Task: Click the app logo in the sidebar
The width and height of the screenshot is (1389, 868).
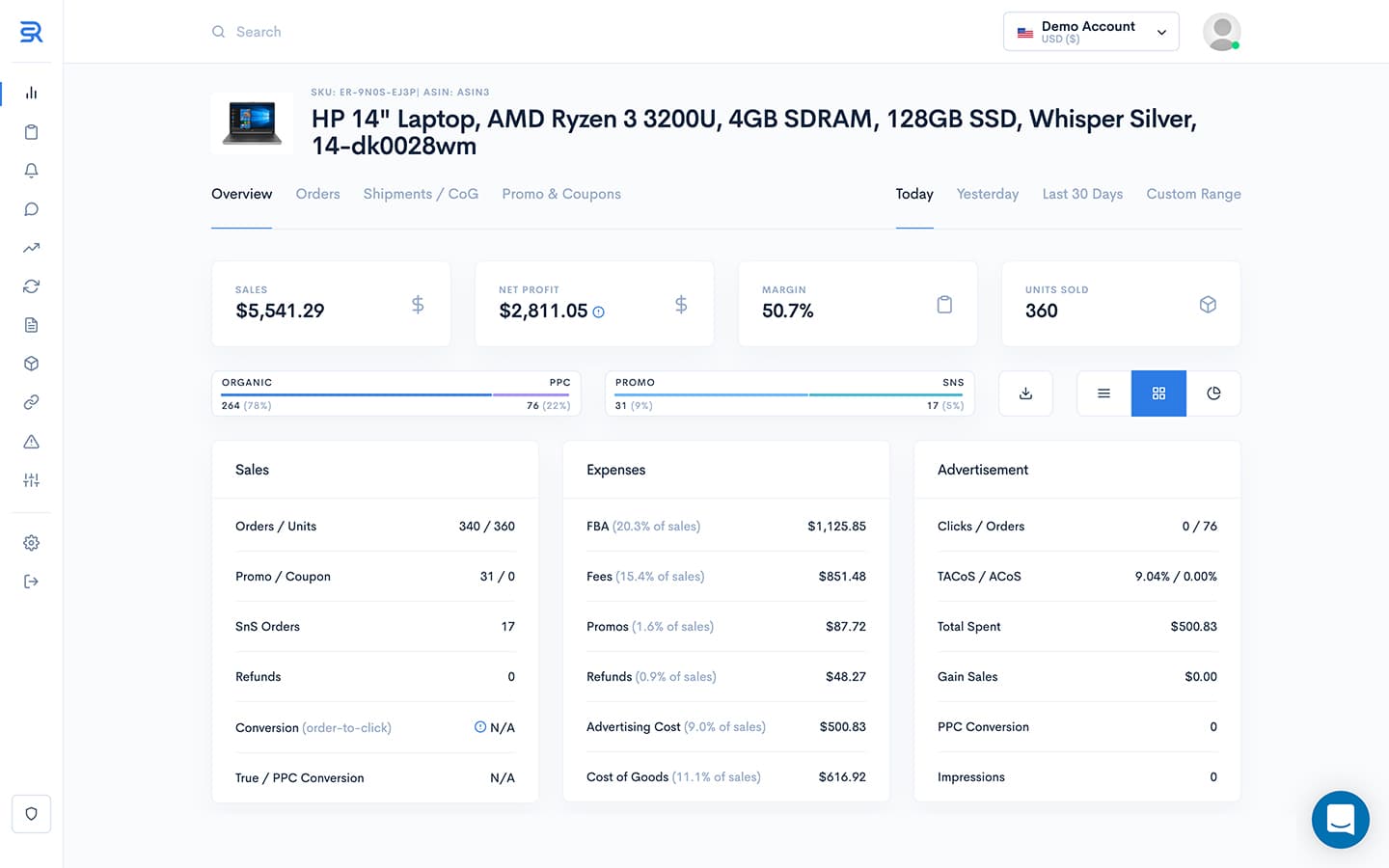Action: click(x=31, y=32)
